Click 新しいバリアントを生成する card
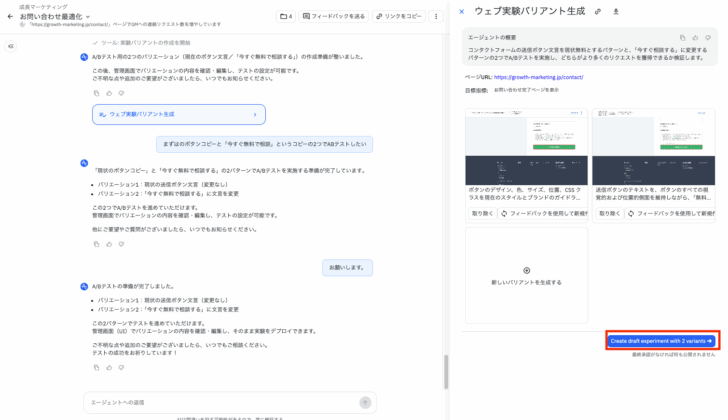Image resolution: width=728 pixels, height=420 pixels. coord(526,275)
